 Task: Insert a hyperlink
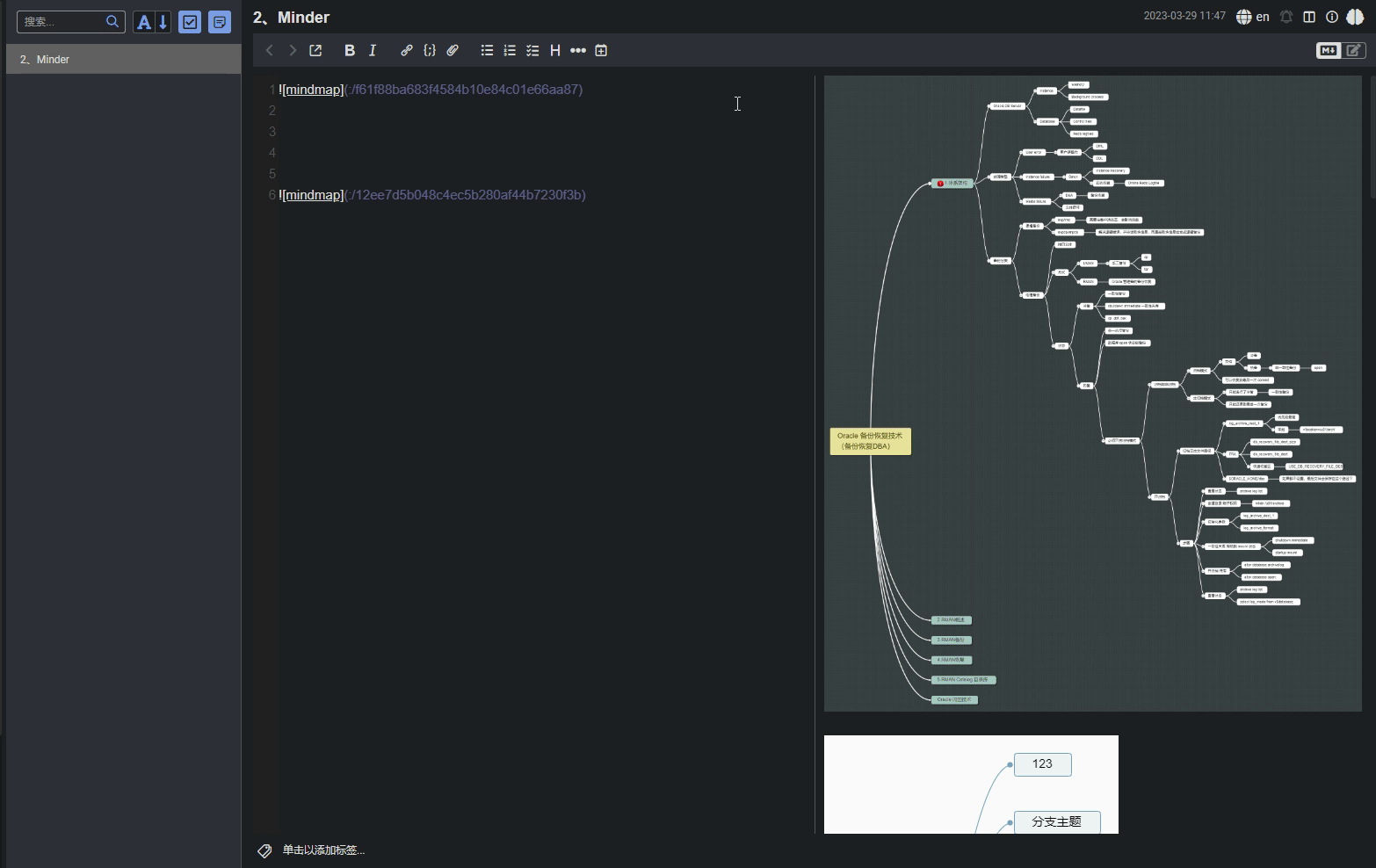tap(406, 51)
